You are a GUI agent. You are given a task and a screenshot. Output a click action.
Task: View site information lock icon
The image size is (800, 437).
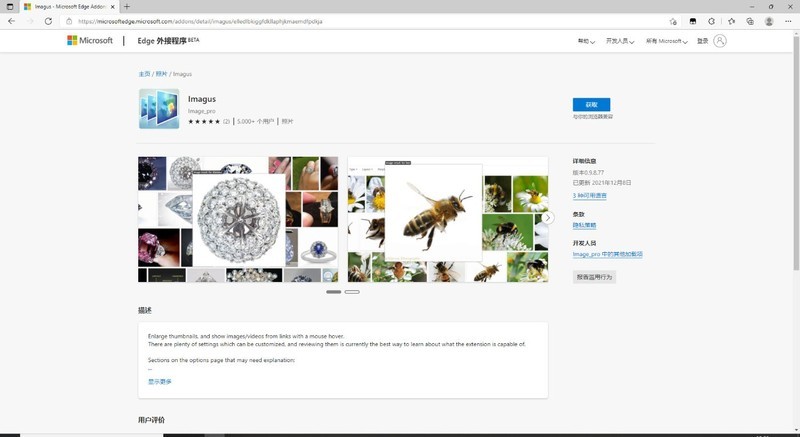pyautogui.click(x=69, y=21)
